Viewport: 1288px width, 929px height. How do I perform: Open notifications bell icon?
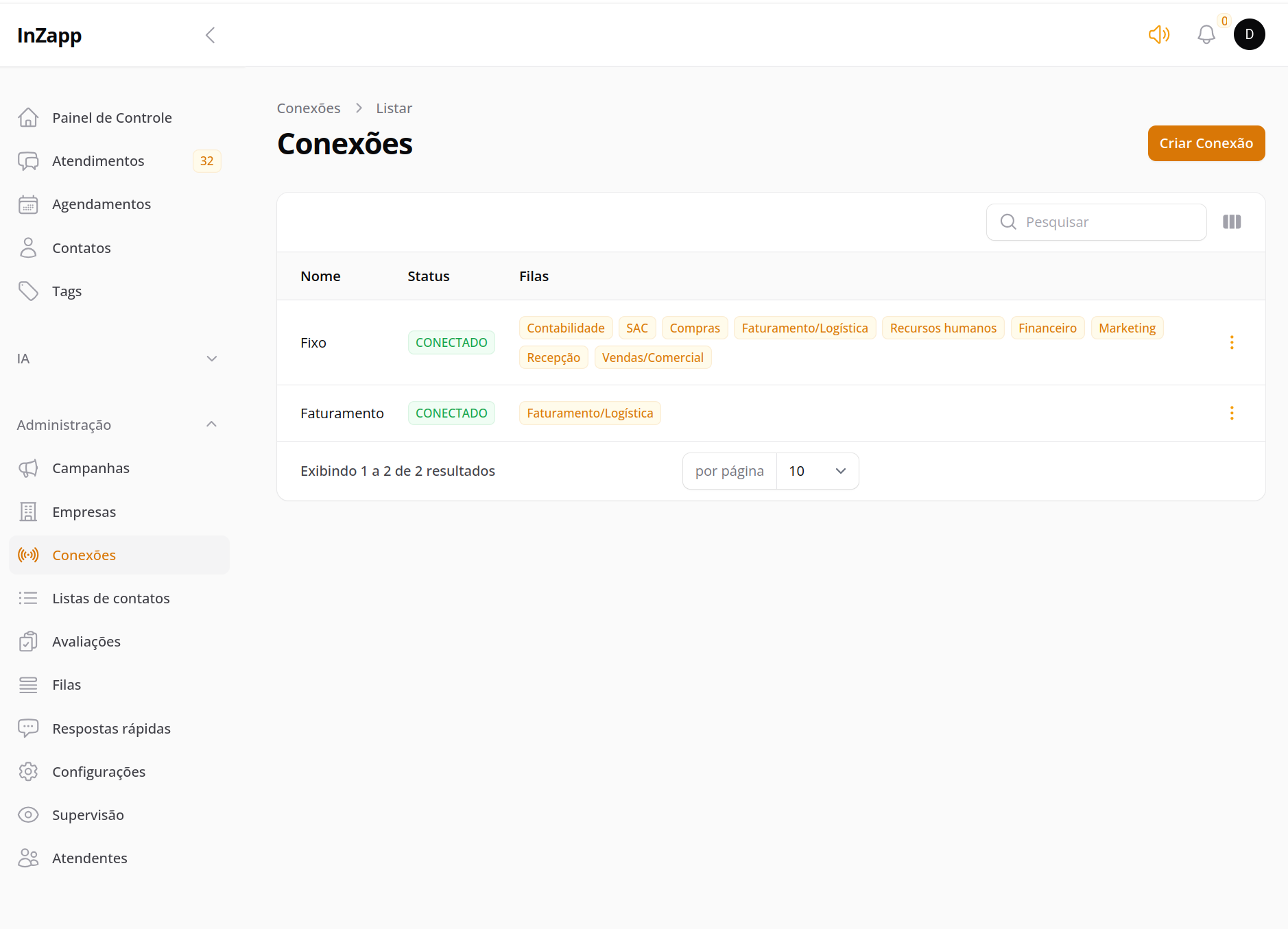point(1206,34)
